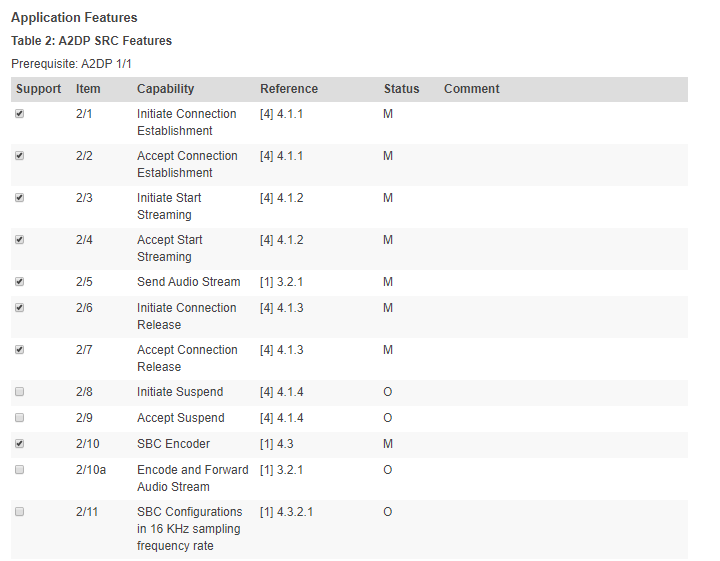Enable support for Initiate Suspend 2/8
The height and width of the screenshot is (561, 720).
(19, 392)
